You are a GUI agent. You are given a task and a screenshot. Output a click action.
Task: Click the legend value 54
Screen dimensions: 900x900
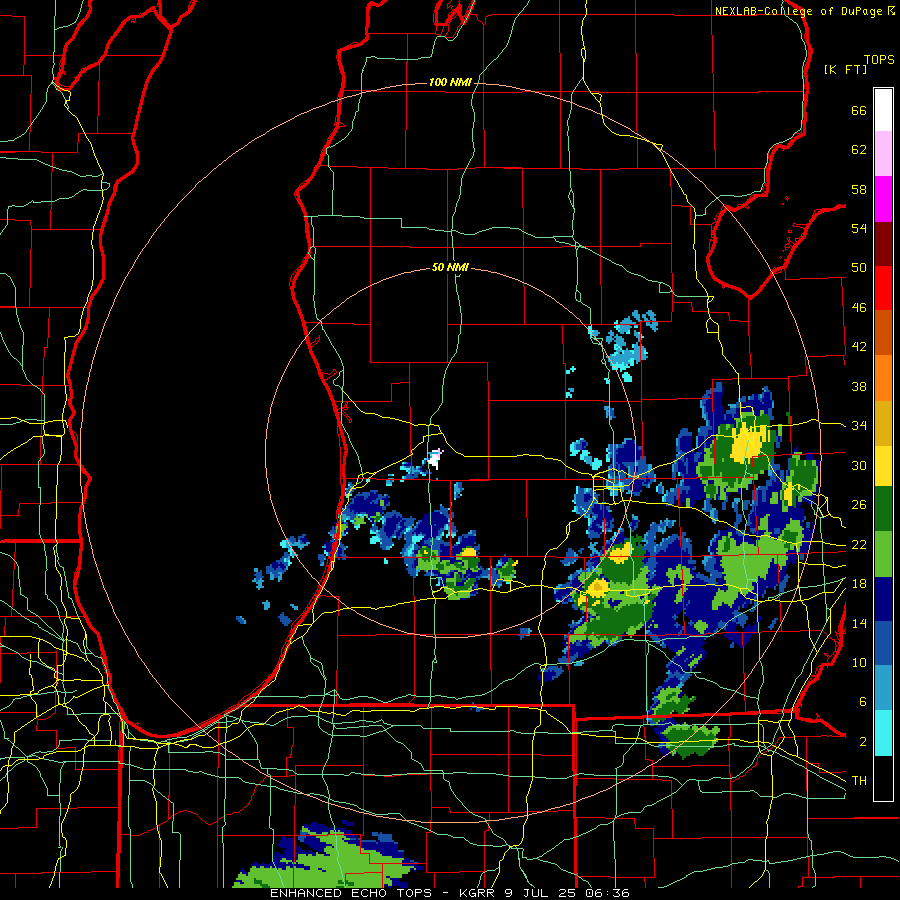(x=859, y=228)
